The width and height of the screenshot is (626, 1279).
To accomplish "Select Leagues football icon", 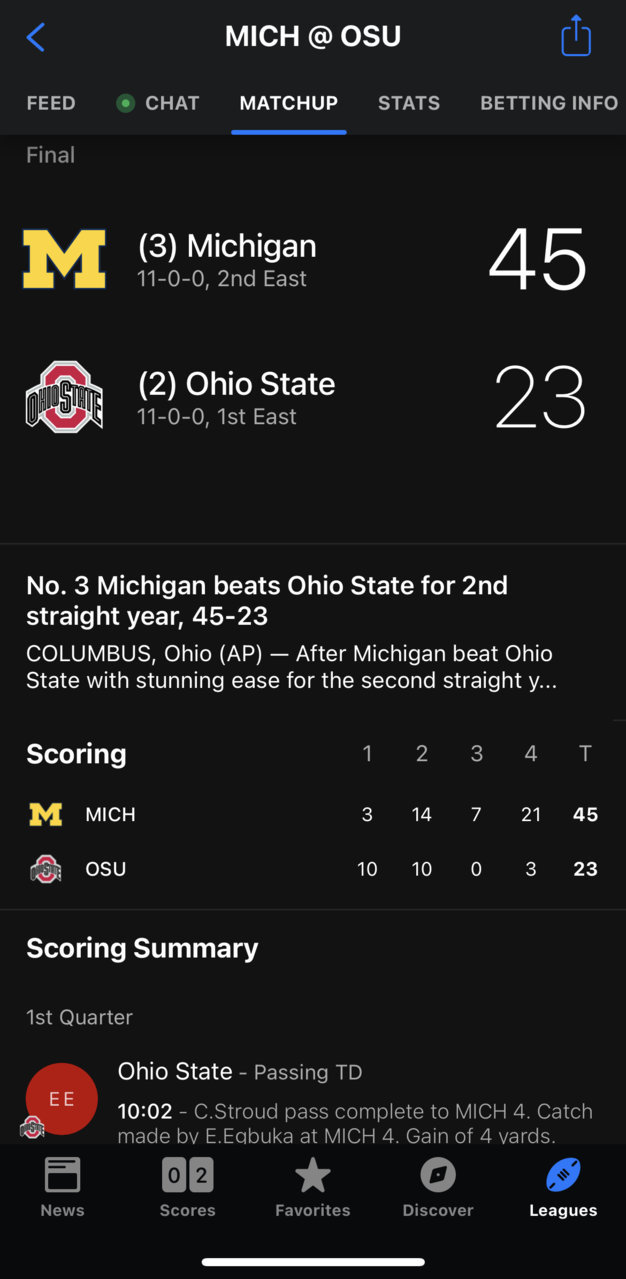I will [x=563, y=1176].
